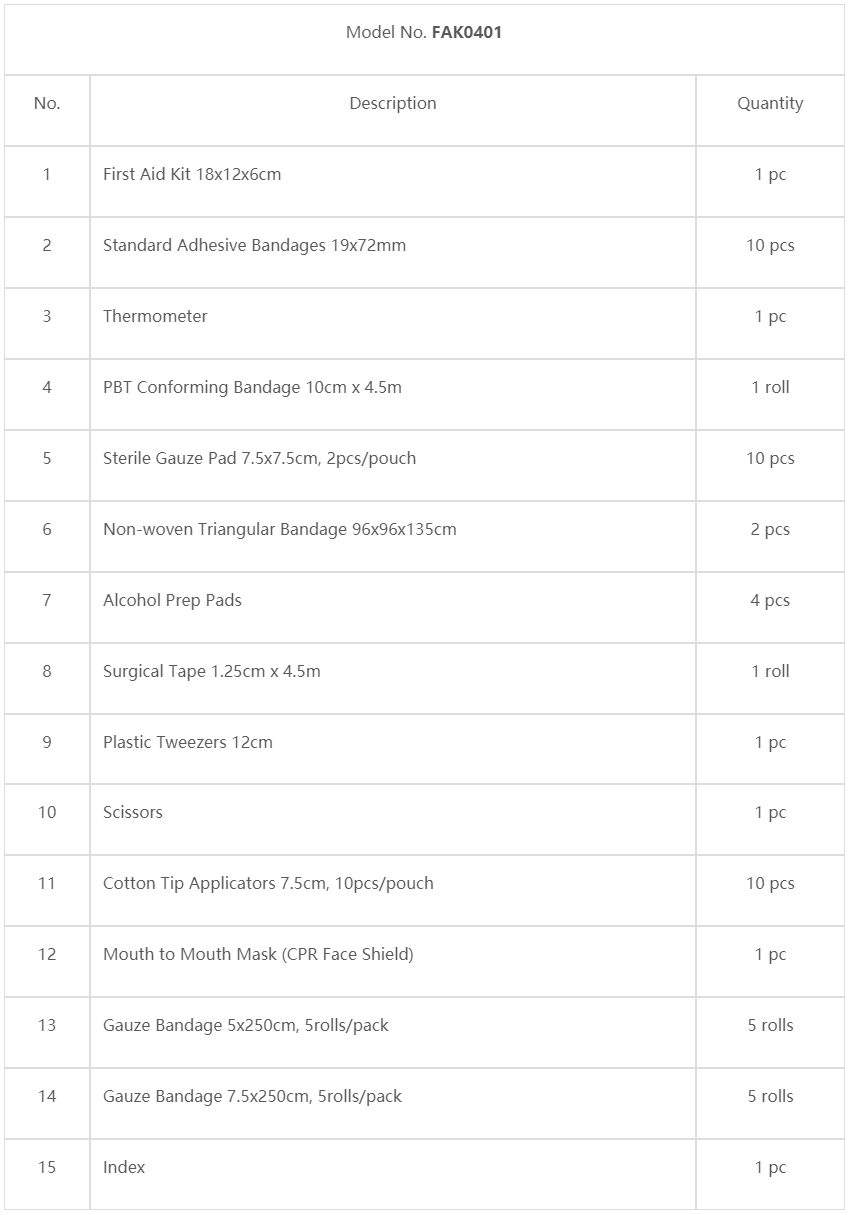
Task: Select First Aid Kit 18x12x6cm row text
Action: pyautogui.click(x=192, y=174)
